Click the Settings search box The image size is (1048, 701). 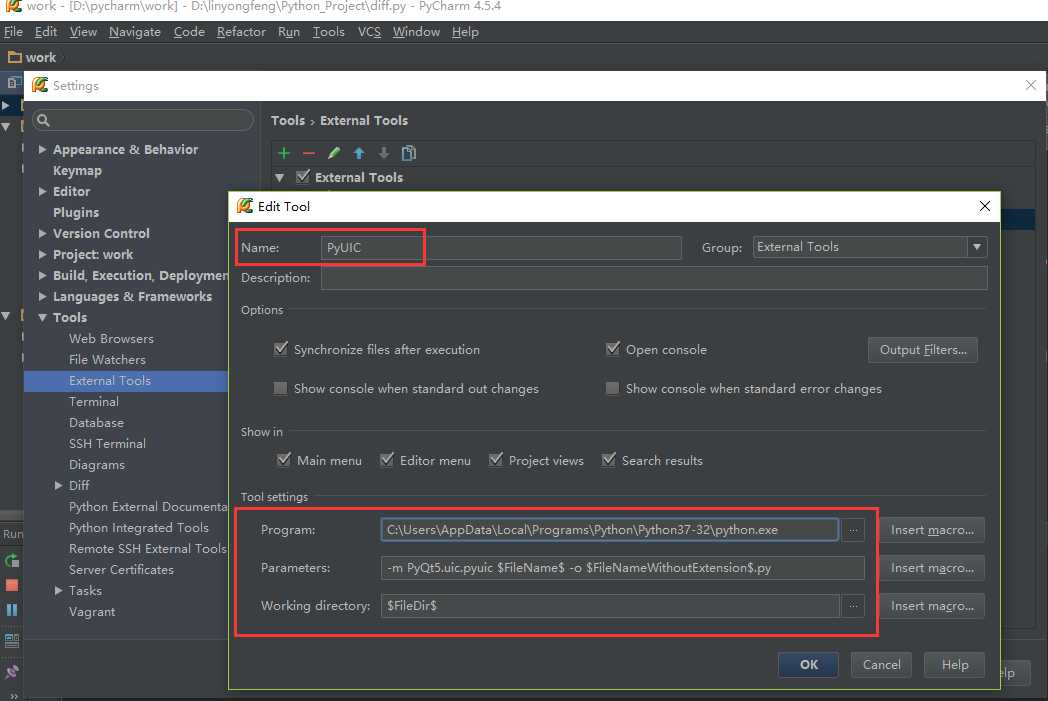click(x=143, y=120)
